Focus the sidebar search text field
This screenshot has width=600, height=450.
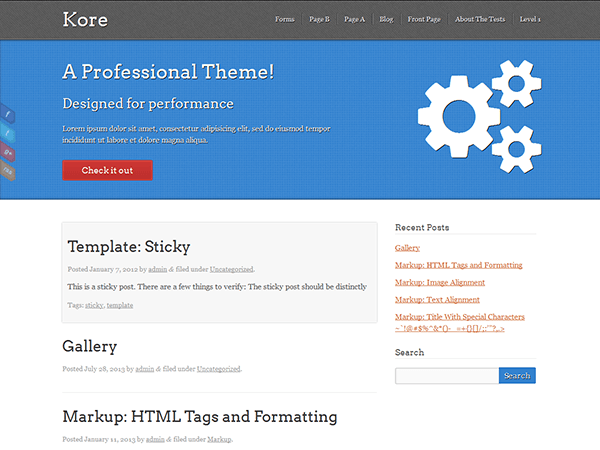click(447, 375)
